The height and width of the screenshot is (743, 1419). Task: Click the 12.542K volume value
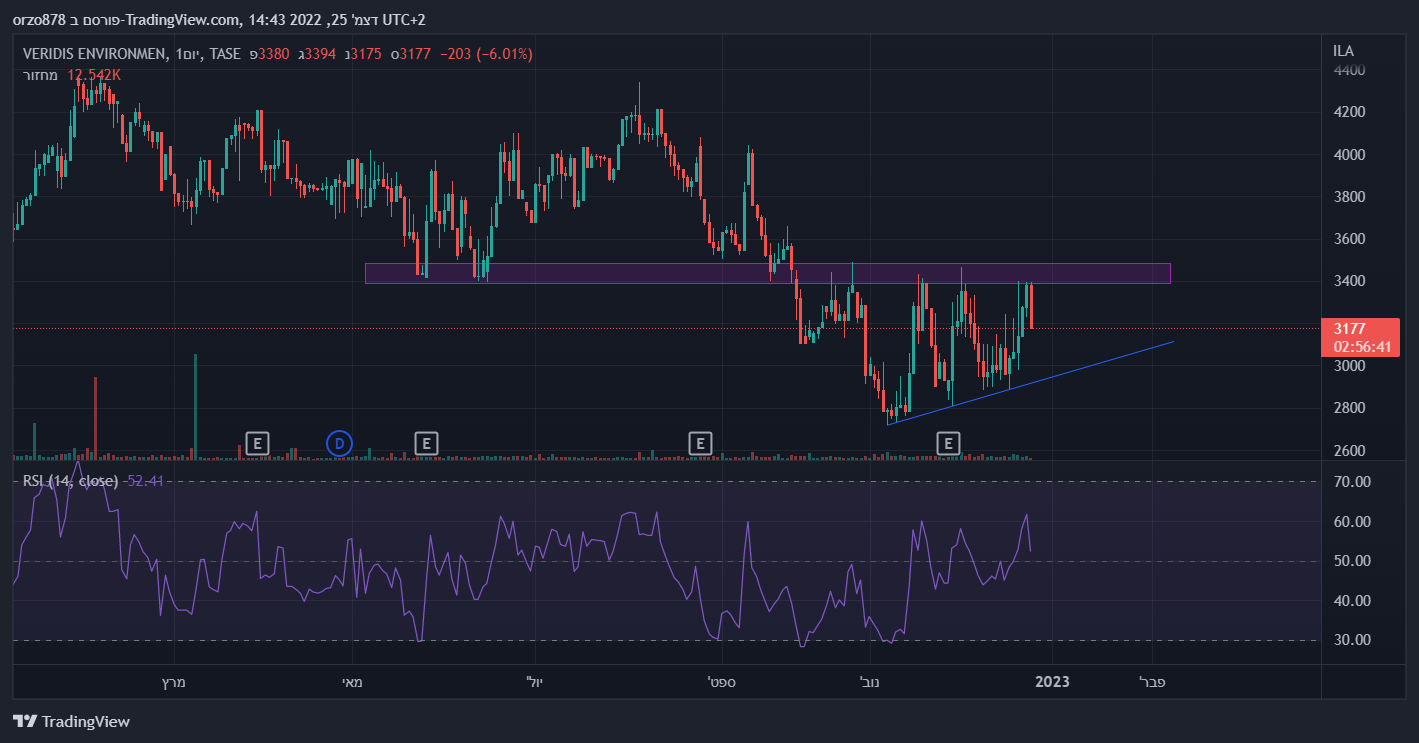[94, 74]
